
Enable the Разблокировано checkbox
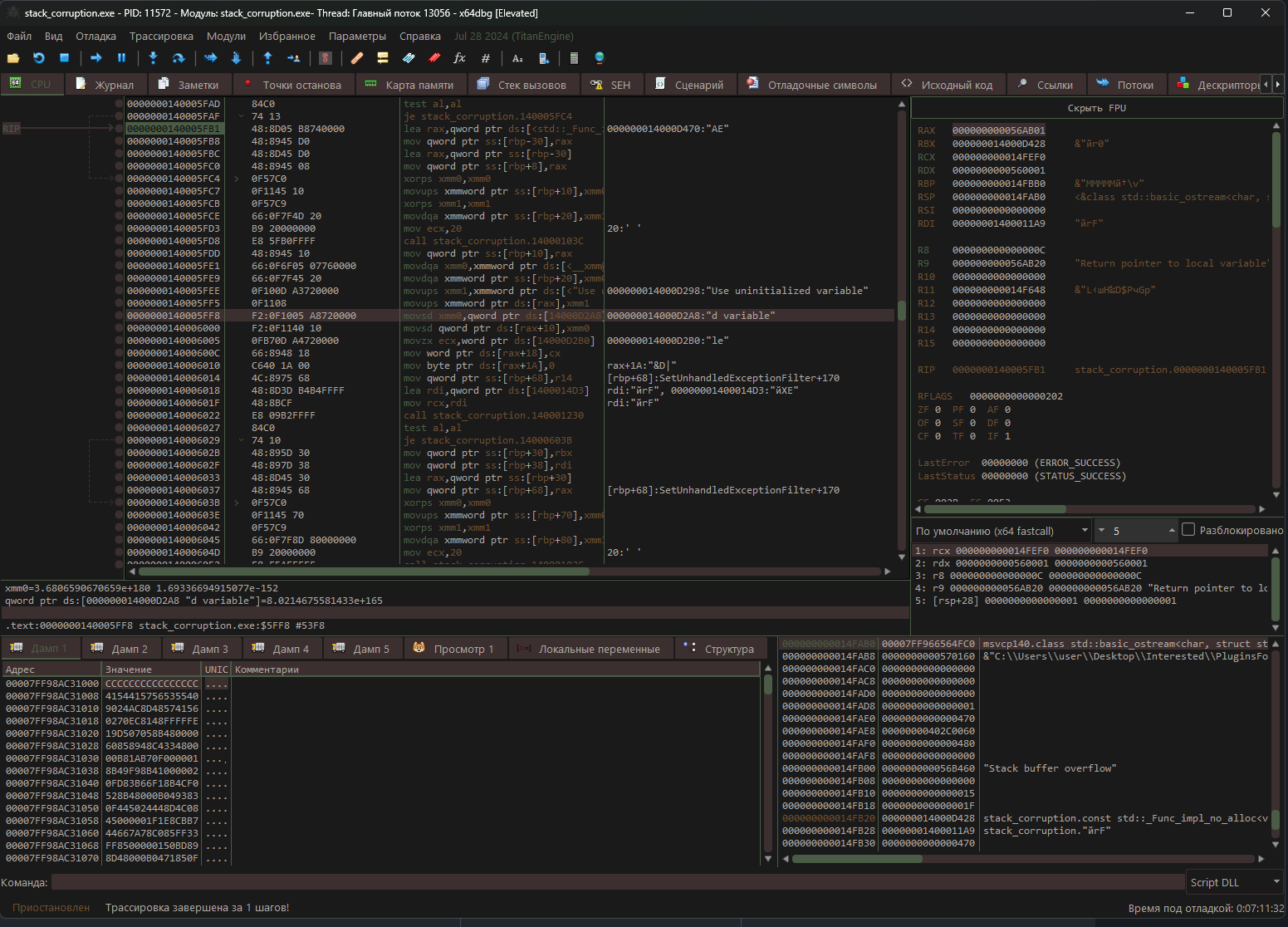tap(1188, 530)
